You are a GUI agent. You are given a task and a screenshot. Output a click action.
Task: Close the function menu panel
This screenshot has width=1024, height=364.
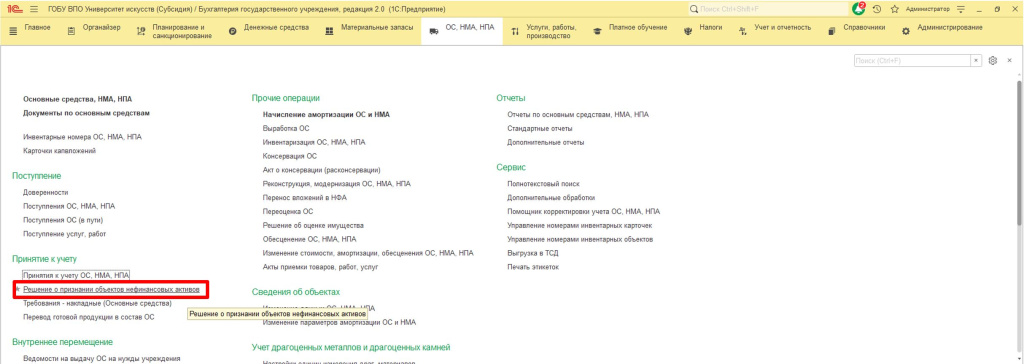[1009, 60]
